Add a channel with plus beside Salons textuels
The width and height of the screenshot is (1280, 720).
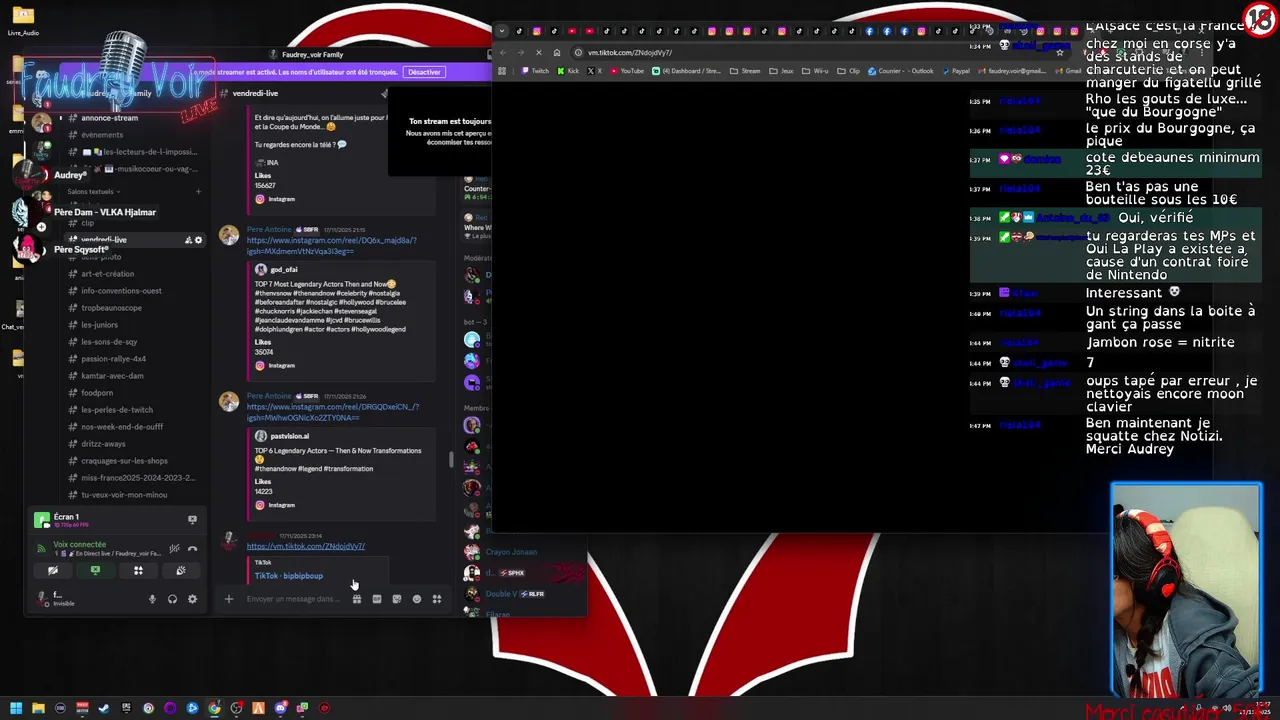pyautogui.click(x=197, y=191)
